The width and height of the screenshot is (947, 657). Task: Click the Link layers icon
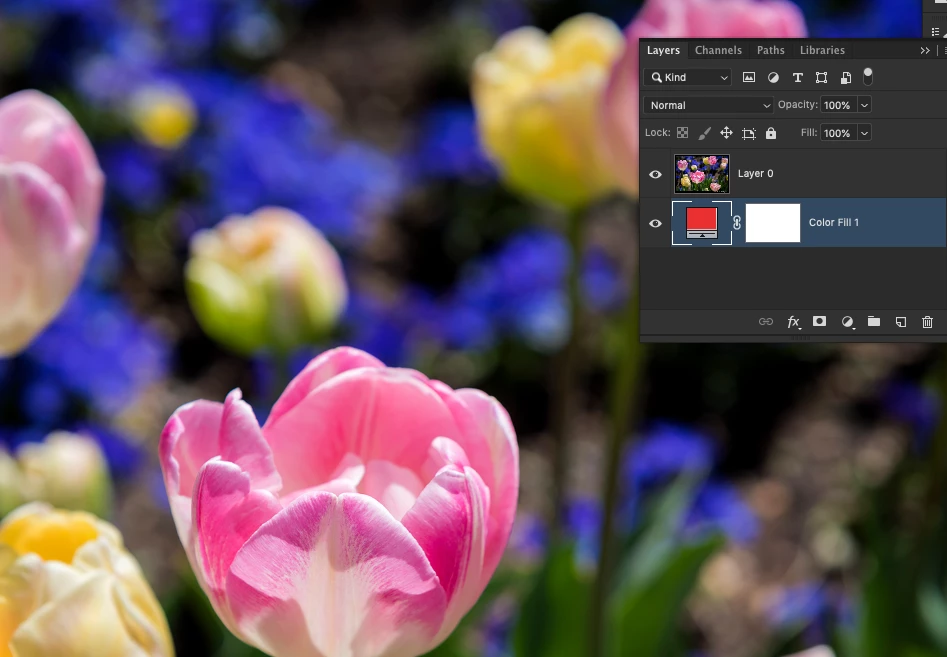(766, 322)
